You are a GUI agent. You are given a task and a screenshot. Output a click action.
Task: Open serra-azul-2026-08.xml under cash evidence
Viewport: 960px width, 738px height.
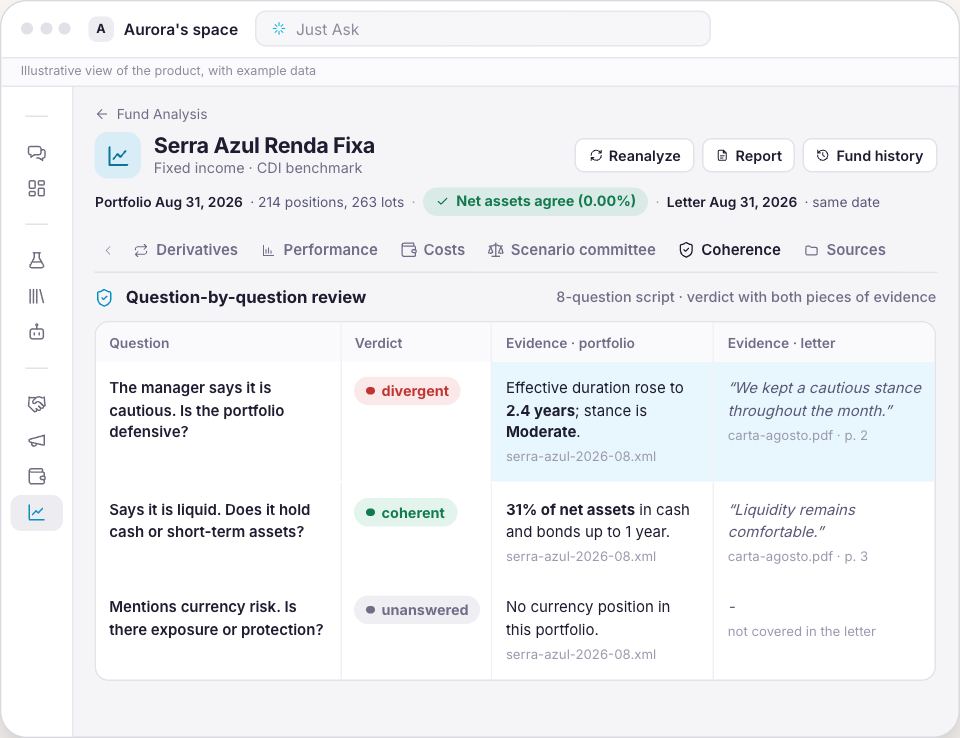click(580, 556)
